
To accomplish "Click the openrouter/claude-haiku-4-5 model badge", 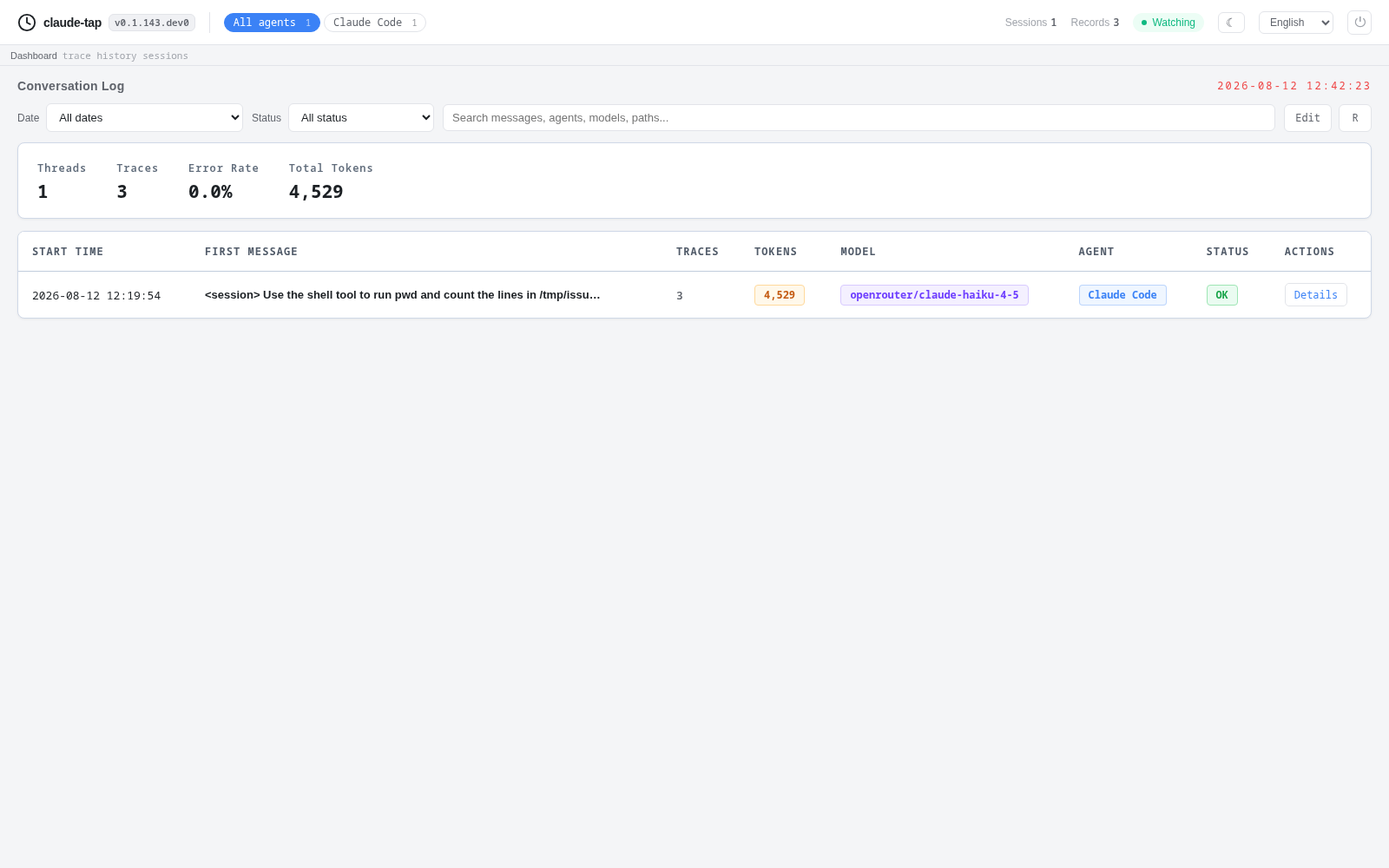I will tap(934, 295).
